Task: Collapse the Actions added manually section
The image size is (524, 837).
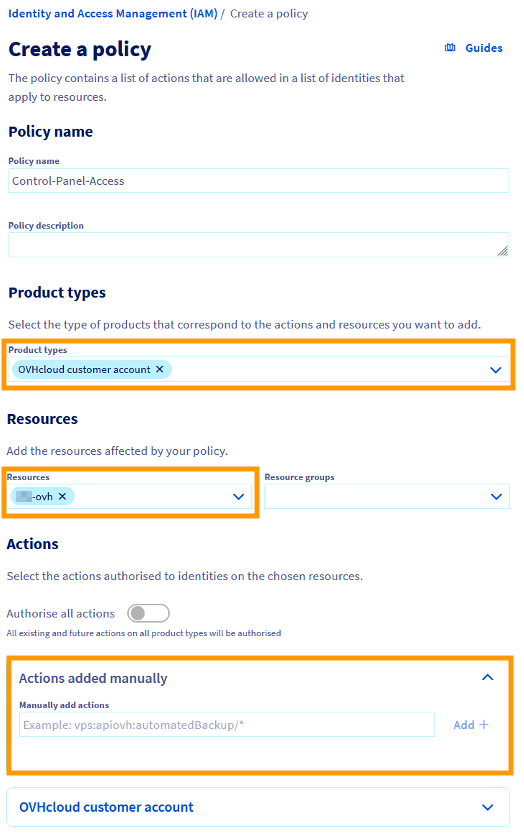Action: (x=488, y=677)
